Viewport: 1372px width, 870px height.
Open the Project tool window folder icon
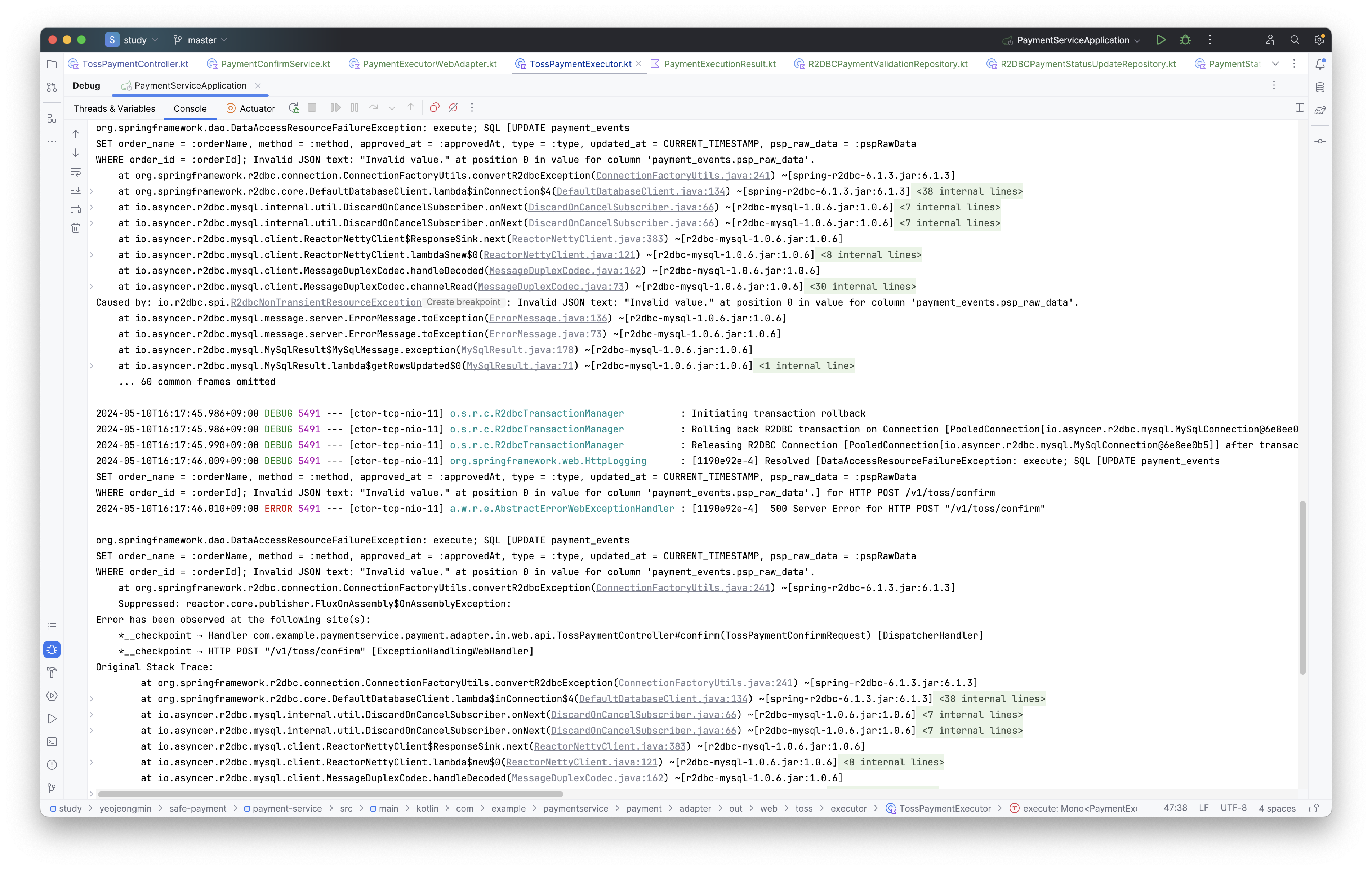[x=52, y=64]
